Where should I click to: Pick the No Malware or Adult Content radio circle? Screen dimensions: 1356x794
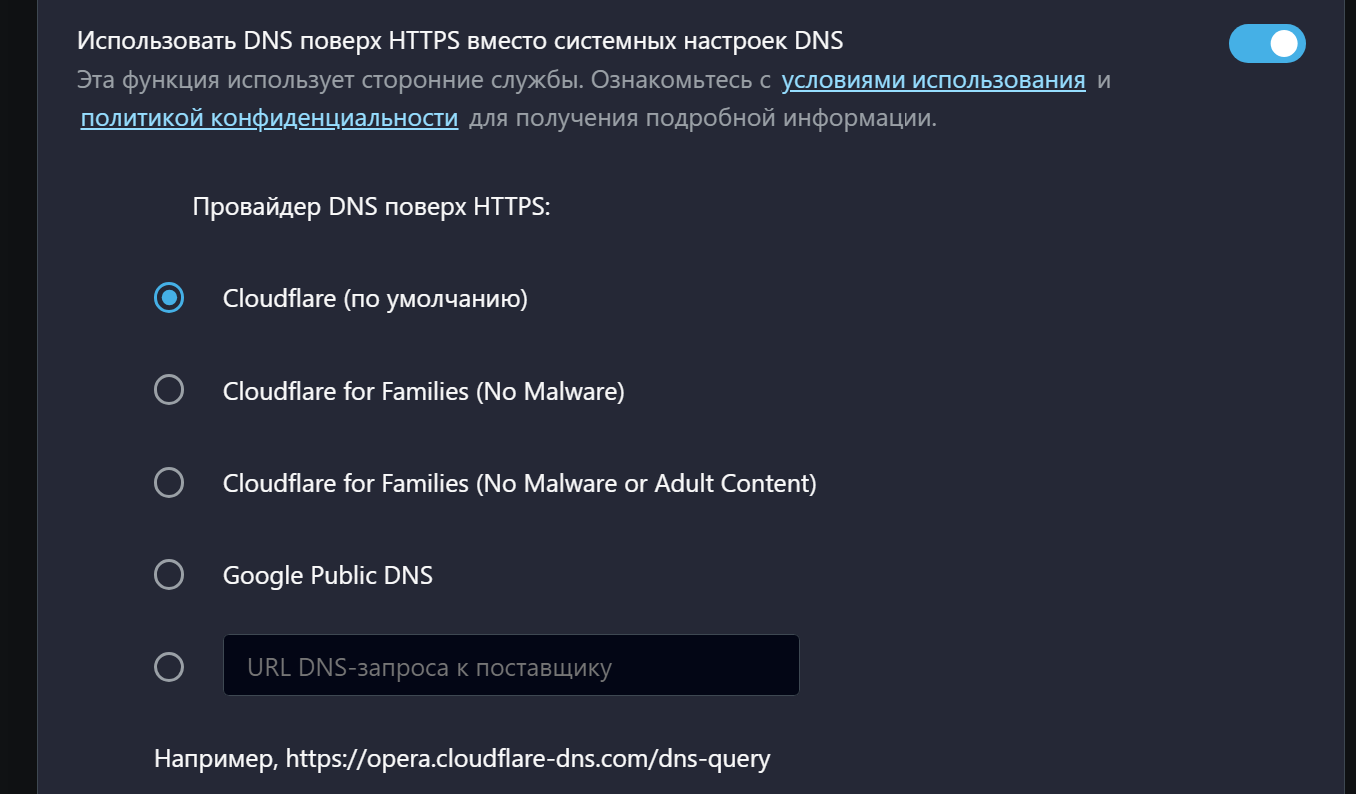(x=169, y=483)
